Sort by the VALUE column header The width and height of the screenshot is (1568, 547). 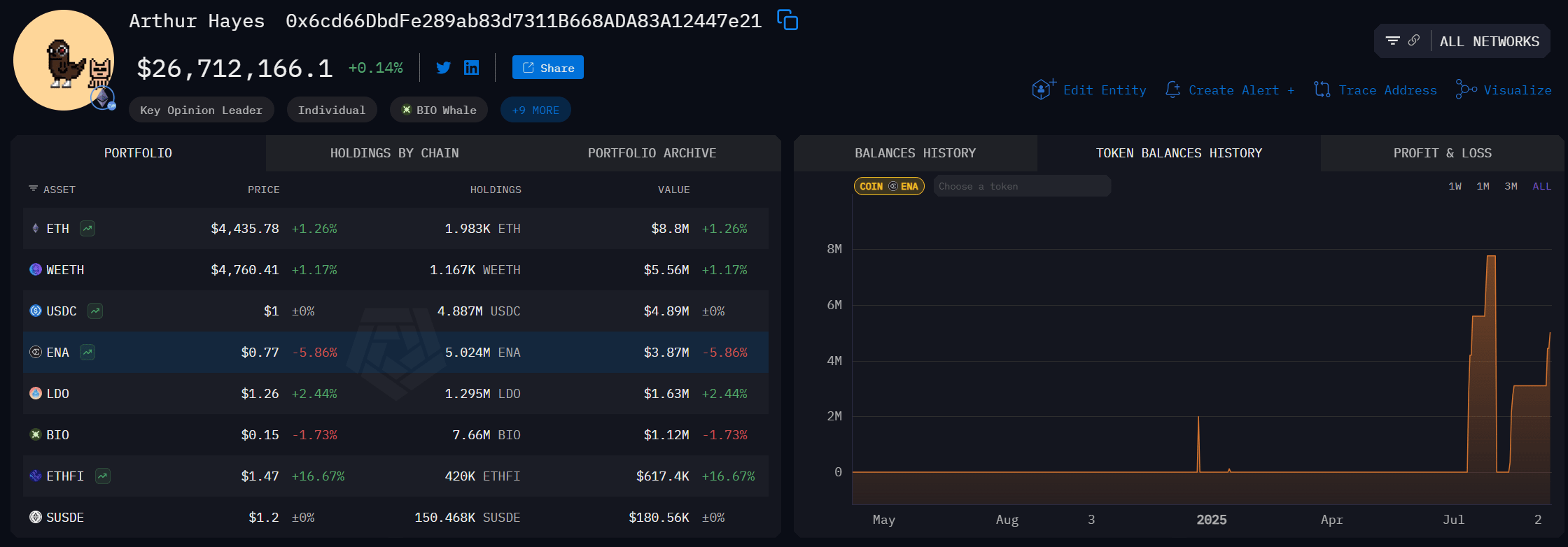[x=674, y=190]
